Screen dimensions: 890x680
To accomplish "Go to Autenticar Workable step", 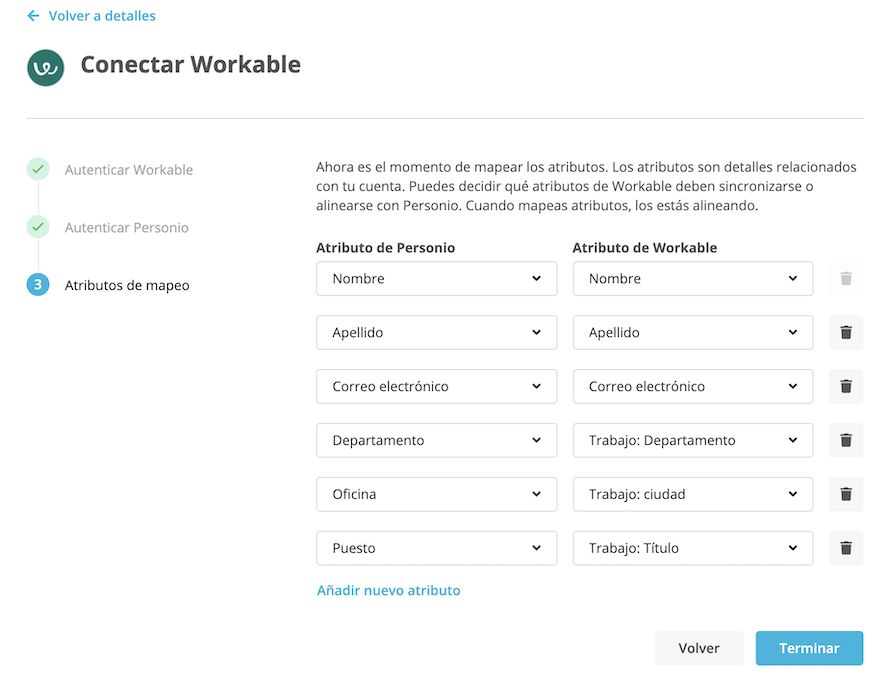I will 129,170.
